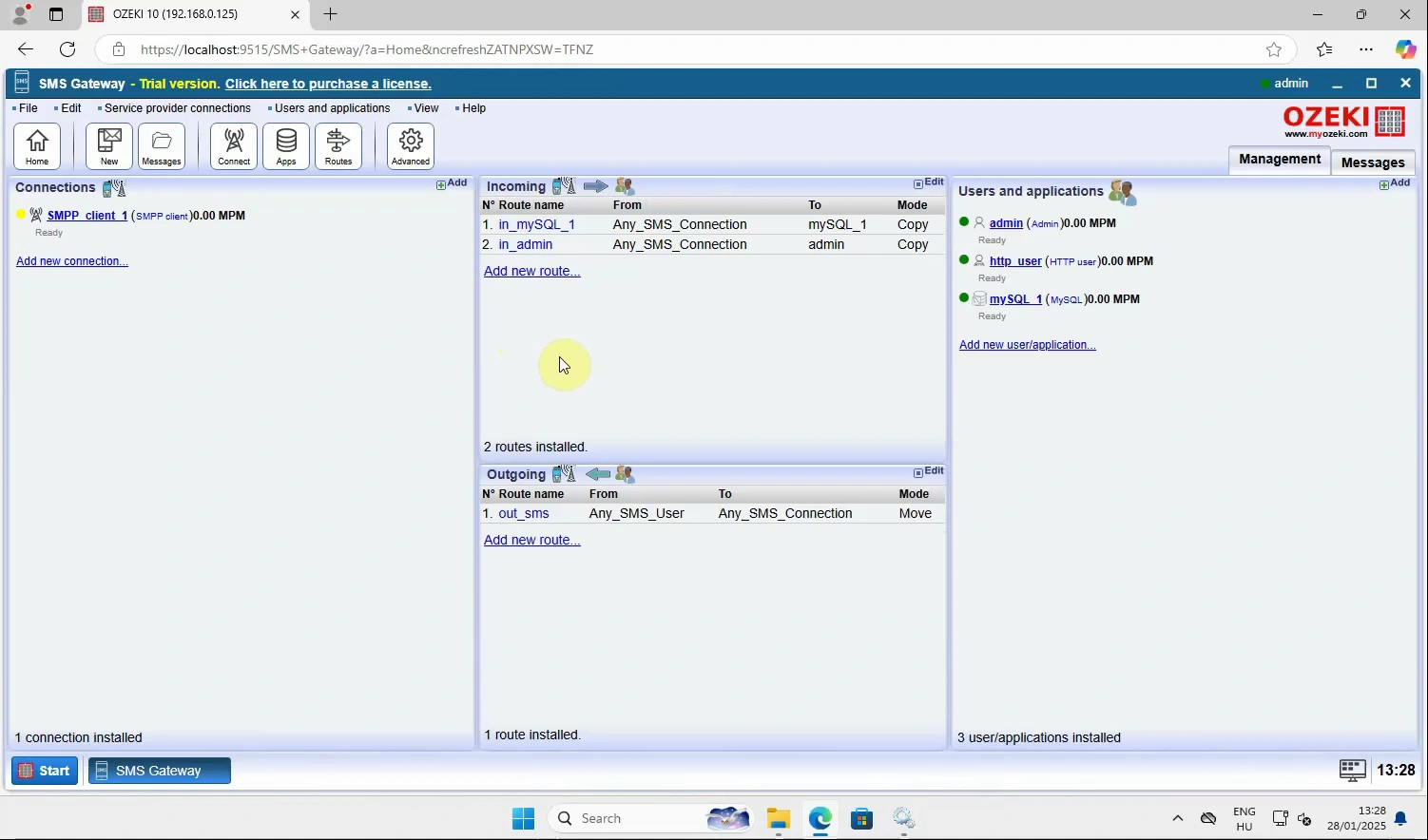Open the Apps database toolbar icon

[x=286, y=146]
